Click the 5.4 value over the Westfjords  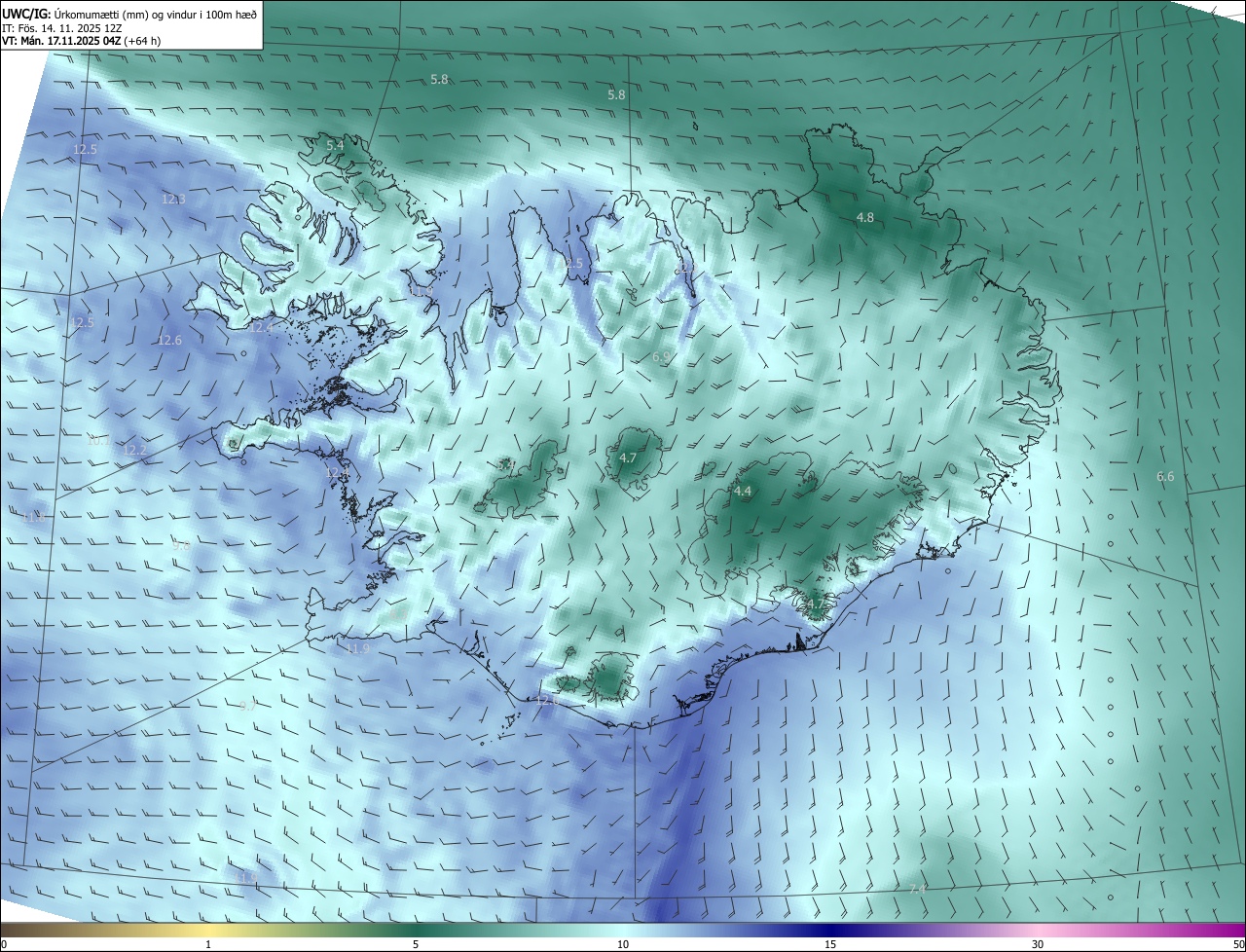[334, 145]
